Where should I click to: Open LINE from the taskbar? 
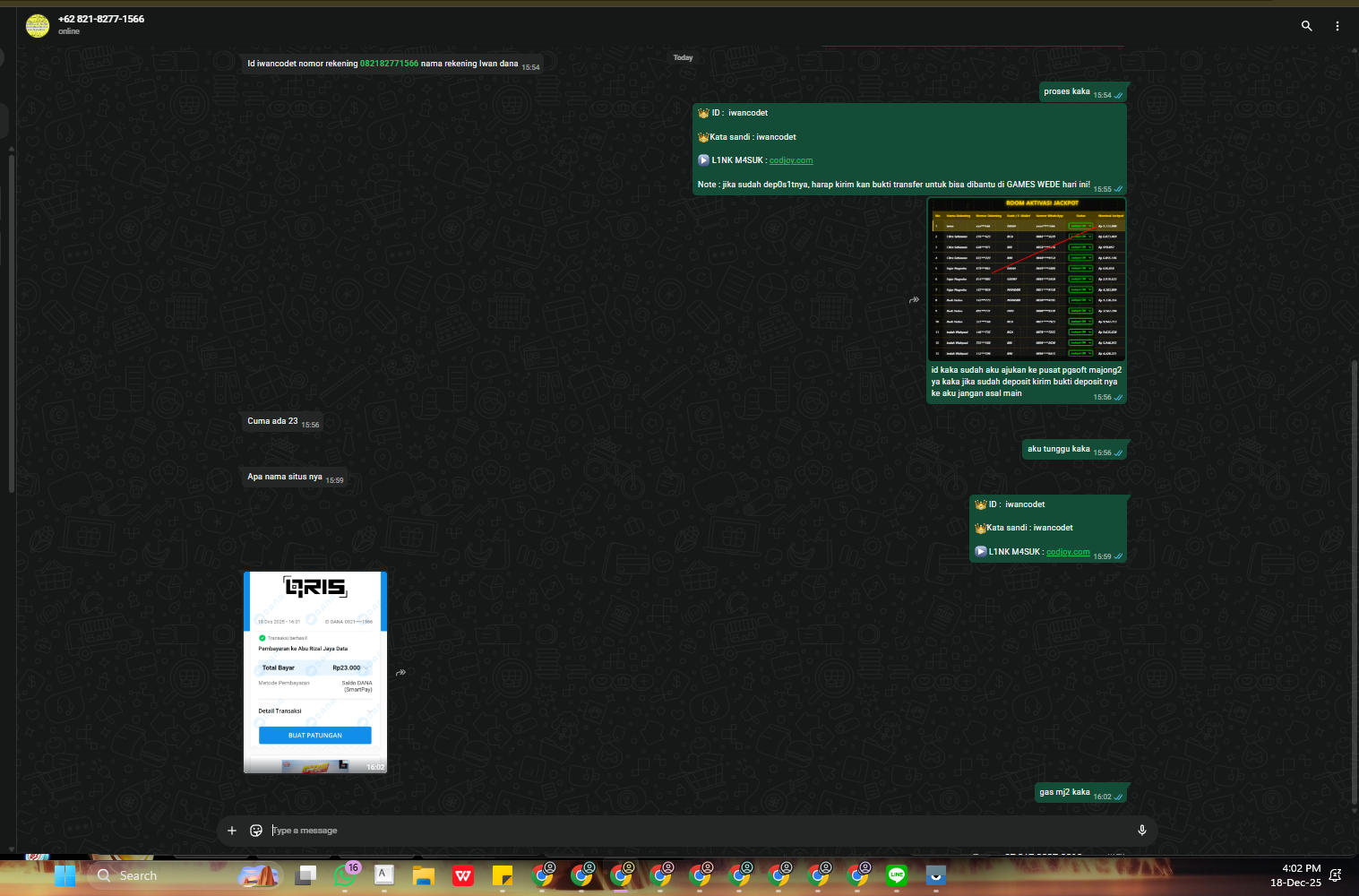(897, 875)
